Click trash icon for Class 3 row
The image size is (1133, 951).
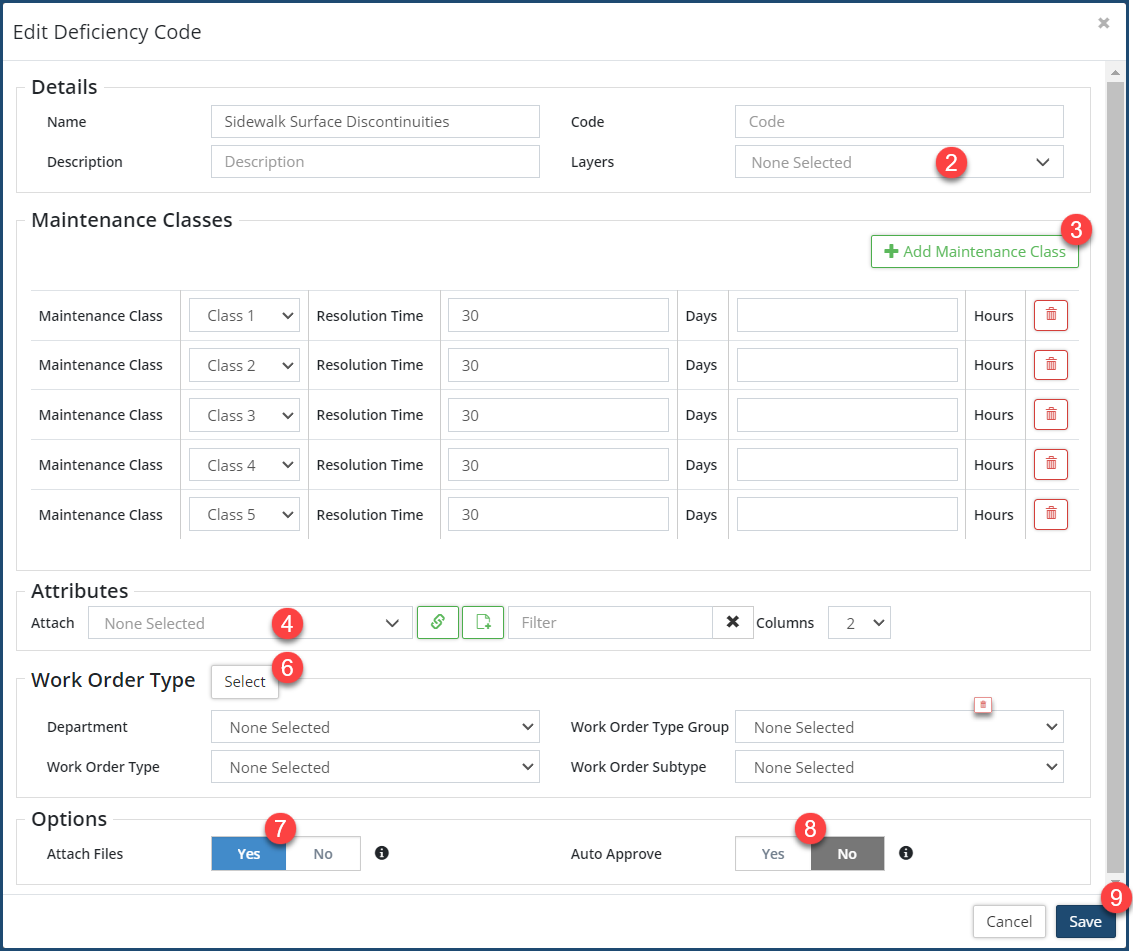click(x=1050, y=415)
